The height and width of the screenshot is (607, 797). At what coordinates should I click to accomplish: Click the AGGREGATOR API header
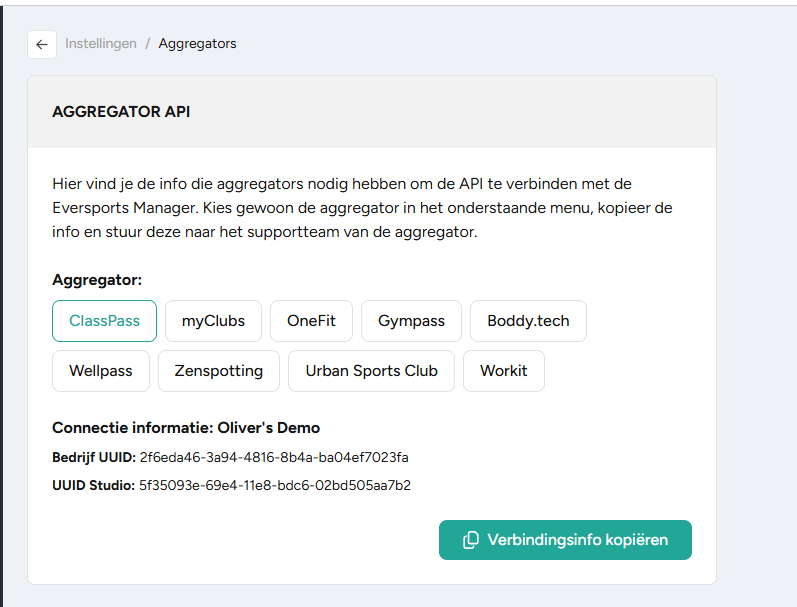pos(121,112)
